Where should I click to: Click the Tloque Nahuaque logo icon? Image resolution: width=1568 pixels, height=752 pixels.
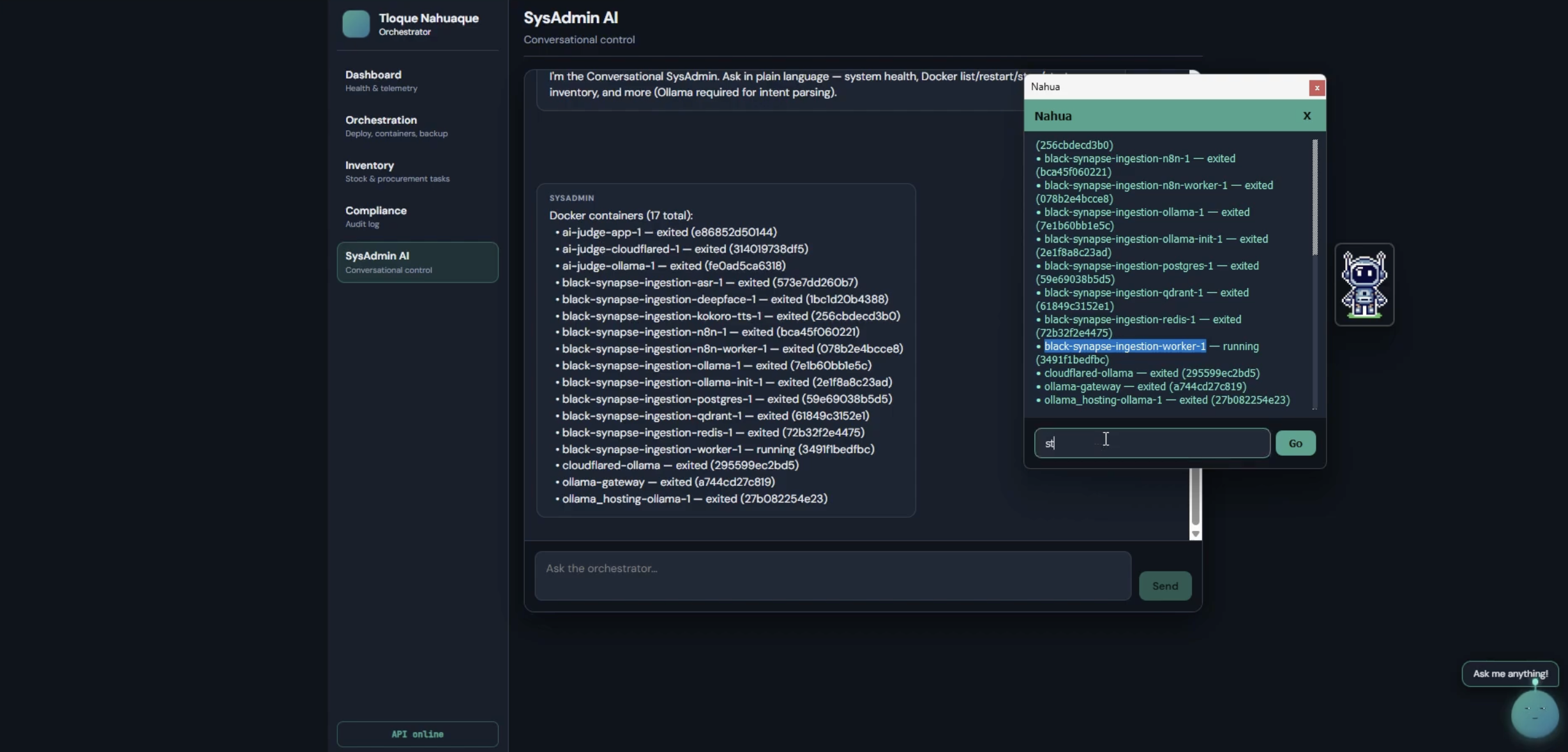356,24
